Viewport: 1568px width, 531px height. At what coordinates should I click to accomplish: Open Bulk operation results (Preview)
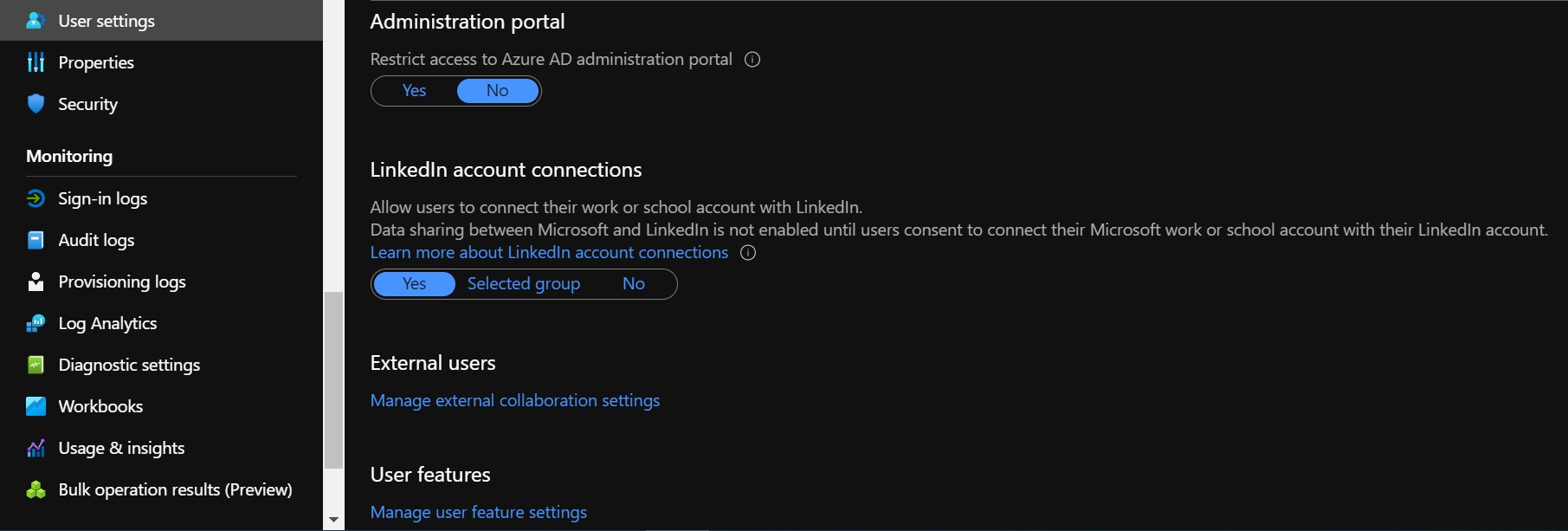tap(175, 489)
